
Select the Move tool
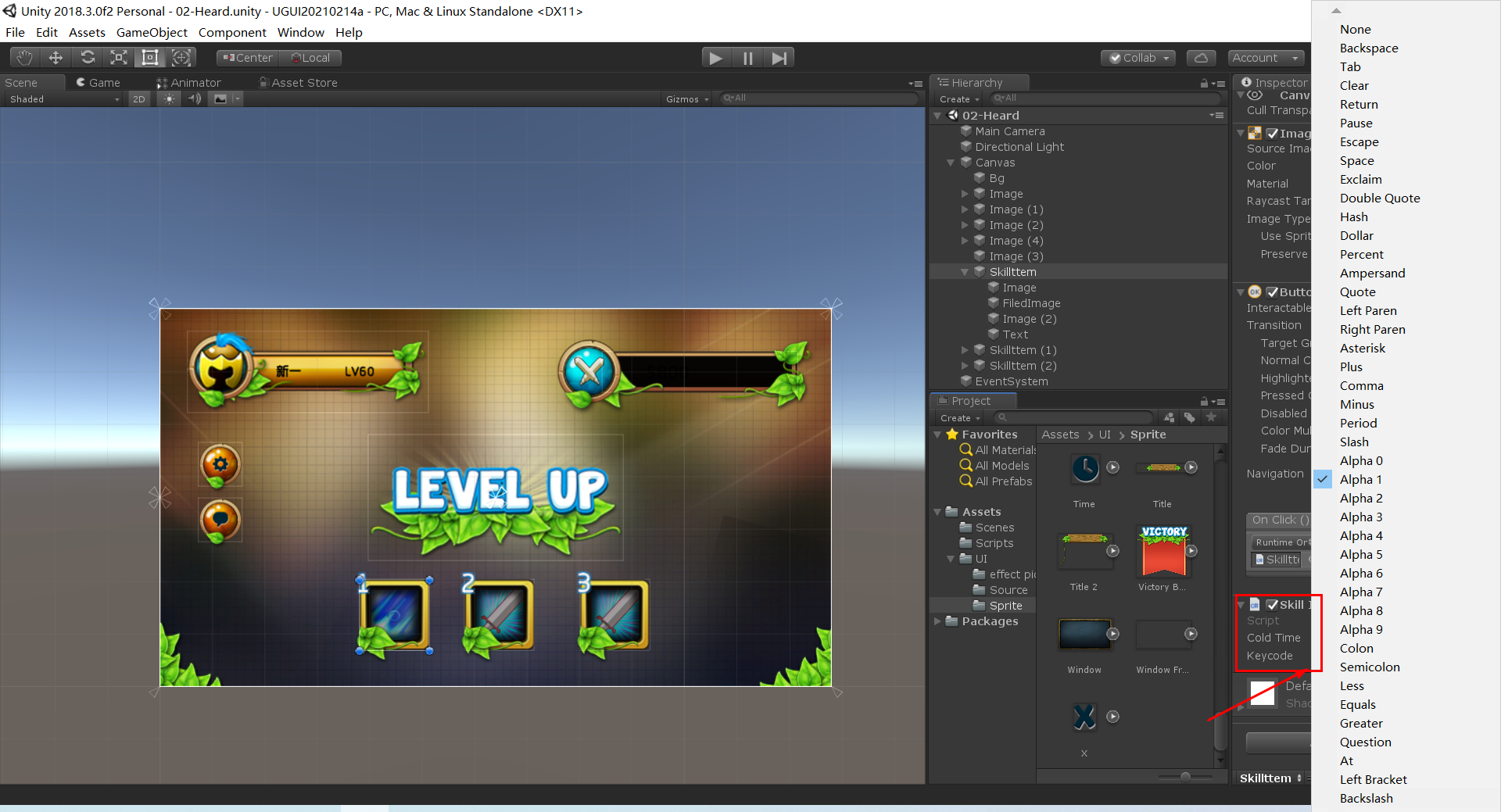55,57
